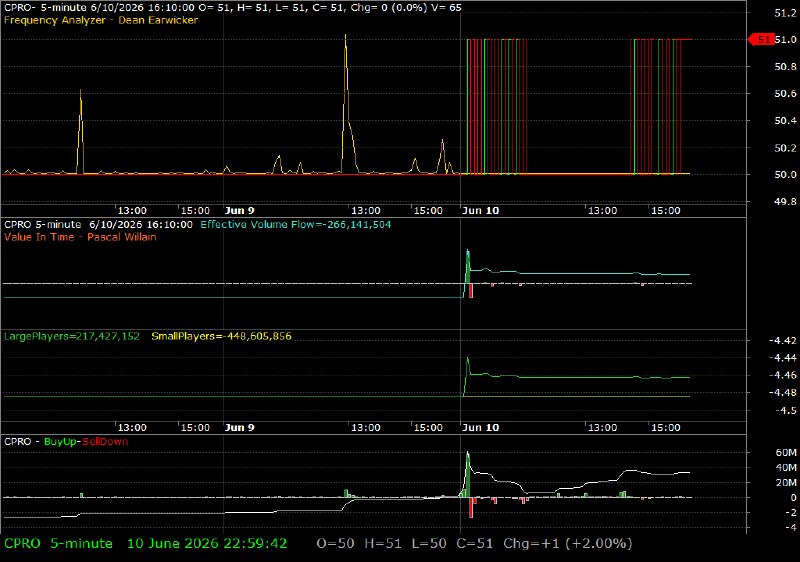Click the 40M volume axis label
Screen dimensions: 800x562
[786, 468]
